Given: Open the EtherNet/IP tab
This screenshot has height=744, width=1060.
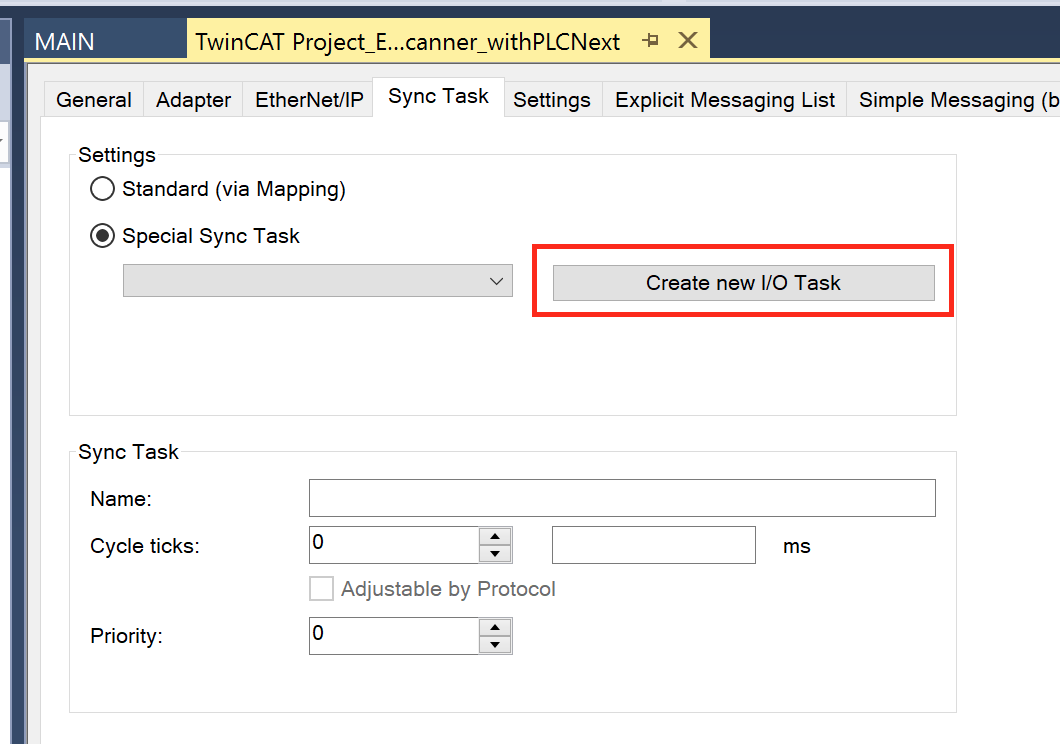Looking at the screenshot, I should pos(309,100).
